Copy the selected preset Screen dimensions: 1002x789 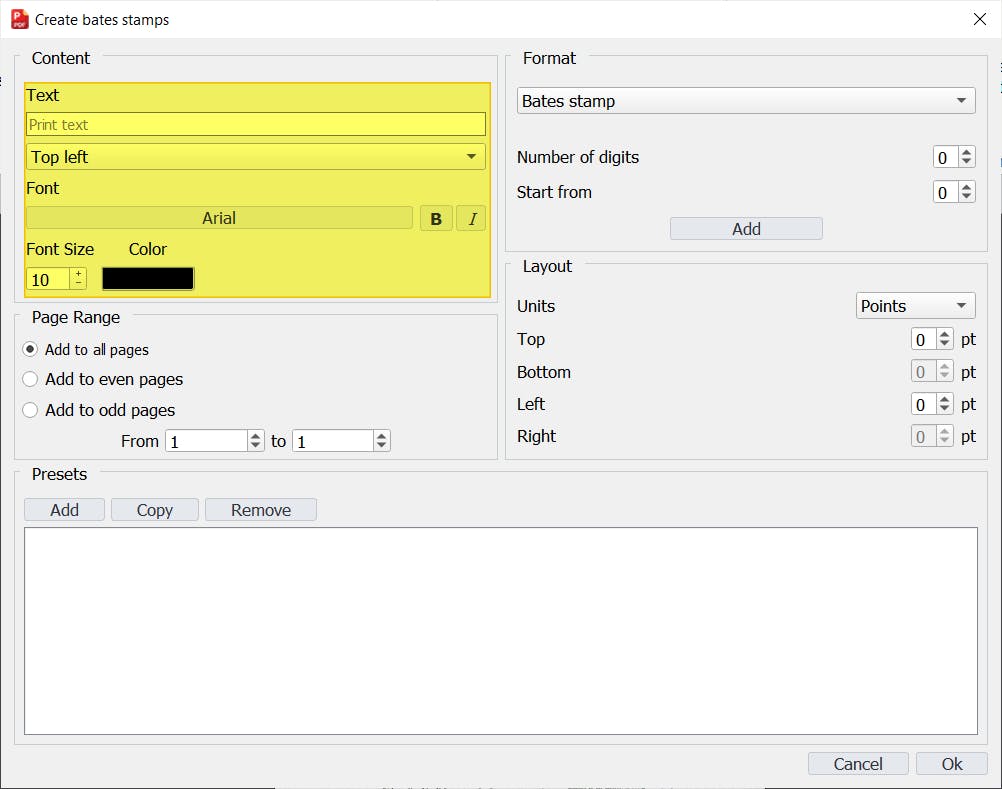pos(154,509)
